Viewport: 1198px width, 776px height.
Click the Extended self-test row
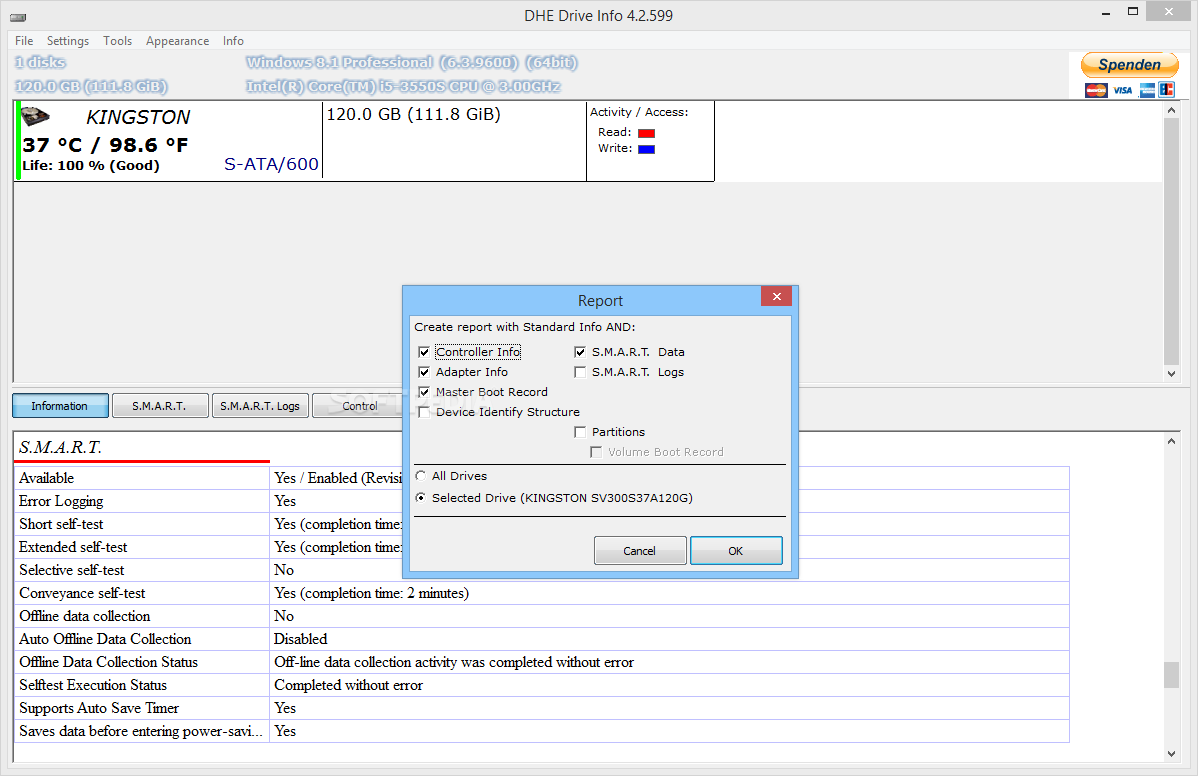(542, 547)
